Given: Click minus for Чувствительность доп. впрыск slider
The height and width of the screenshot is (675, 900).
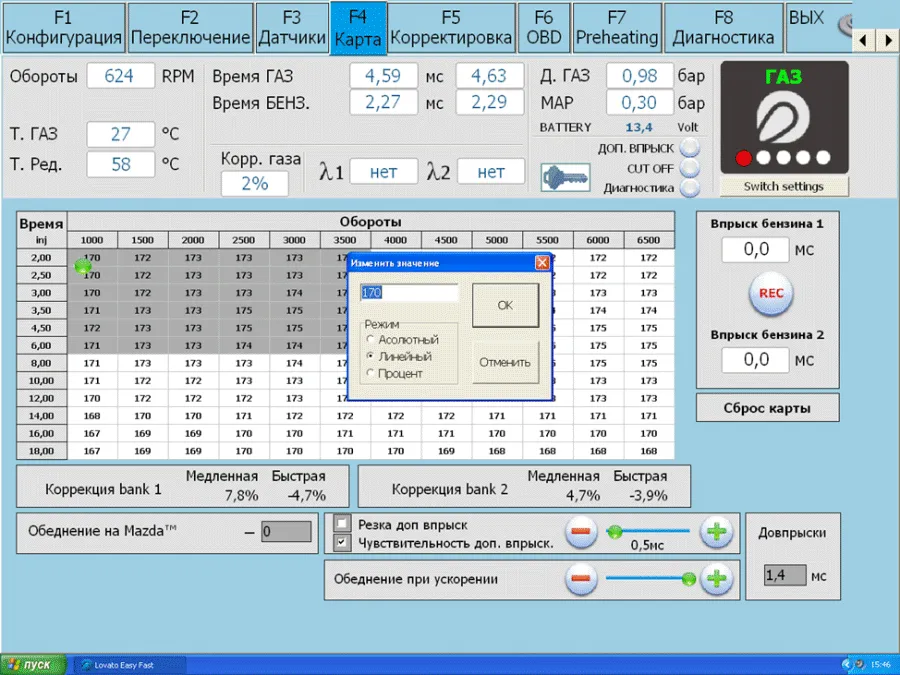Looking at the screenshot, I should [x=581, y=532].
